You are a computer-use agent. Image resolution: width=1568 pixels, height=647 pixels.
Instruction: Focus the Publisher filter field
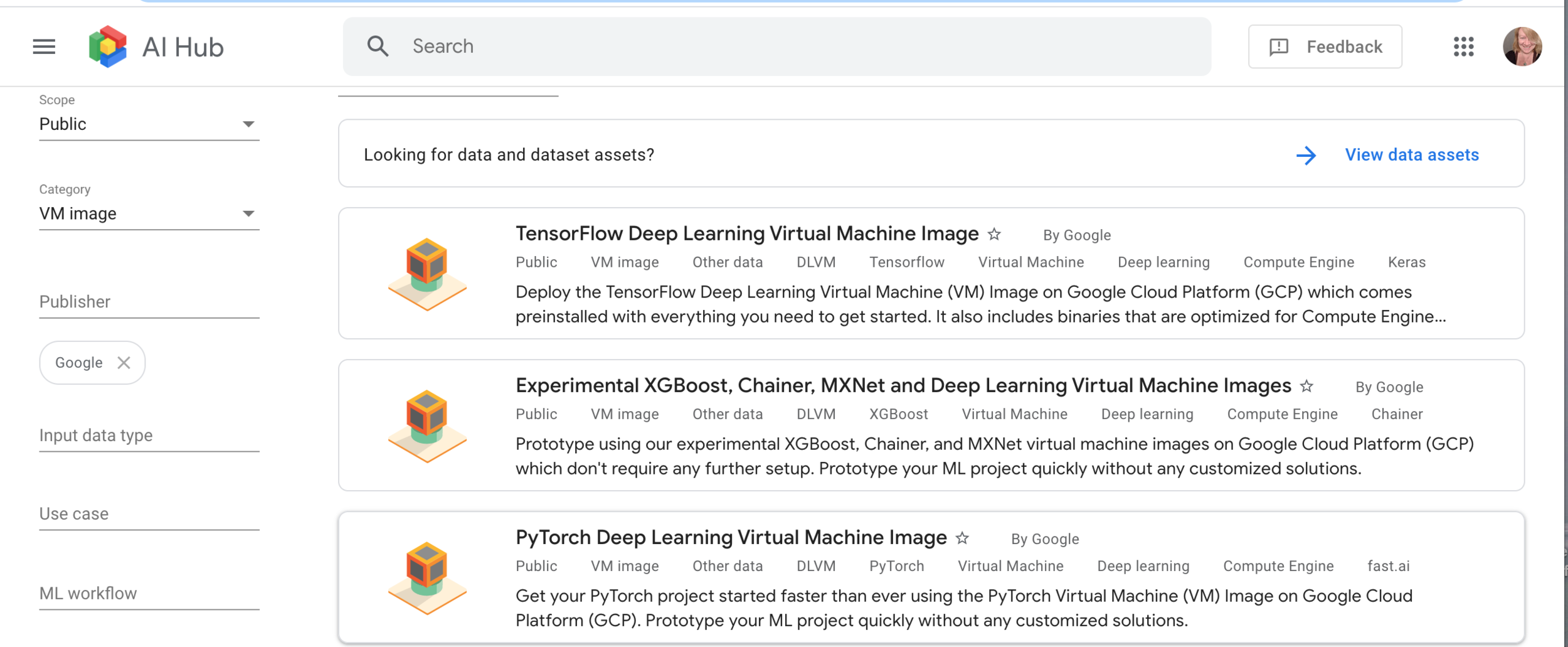click(149, 302)
